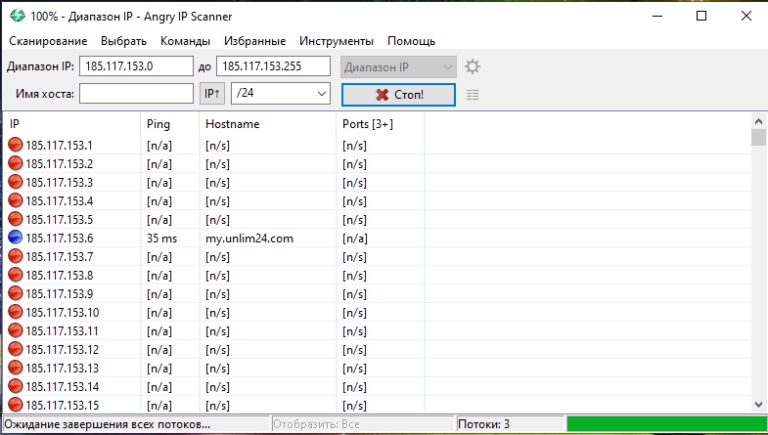The height and width of the screenshot is (435, 768).
Task: Click red status icon for 185.117.153.13
Action: pyautogui.click(x=16, y=368)
